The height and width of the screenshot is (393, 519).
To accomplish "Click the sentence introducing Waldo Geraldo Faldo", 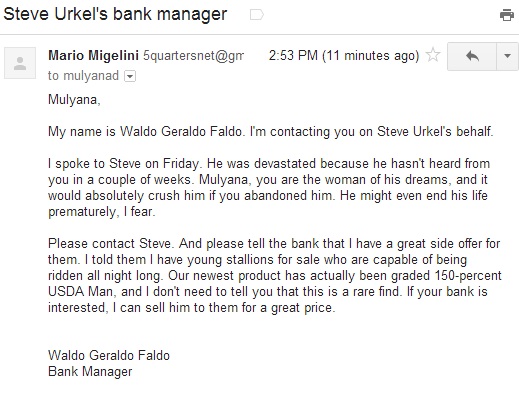I will [x=270, y=132].
